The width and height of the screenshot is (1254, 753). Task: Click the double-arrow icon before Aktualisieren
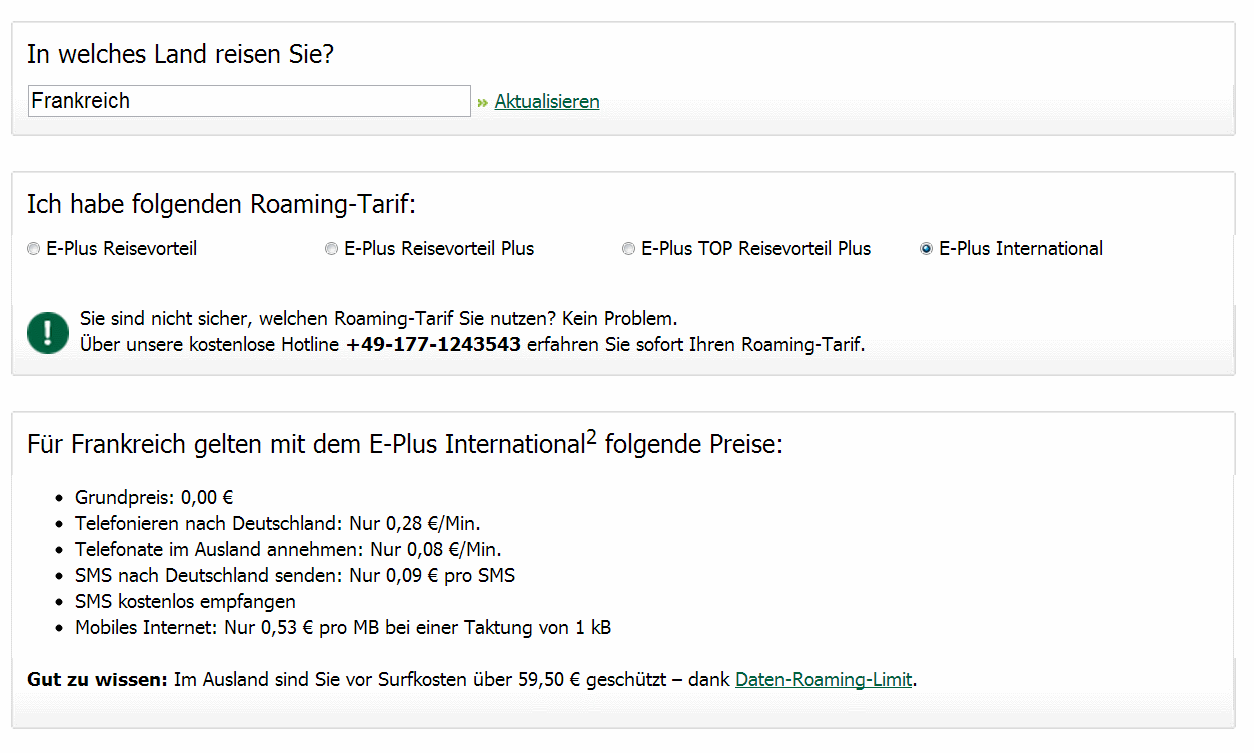coord(483,102)
